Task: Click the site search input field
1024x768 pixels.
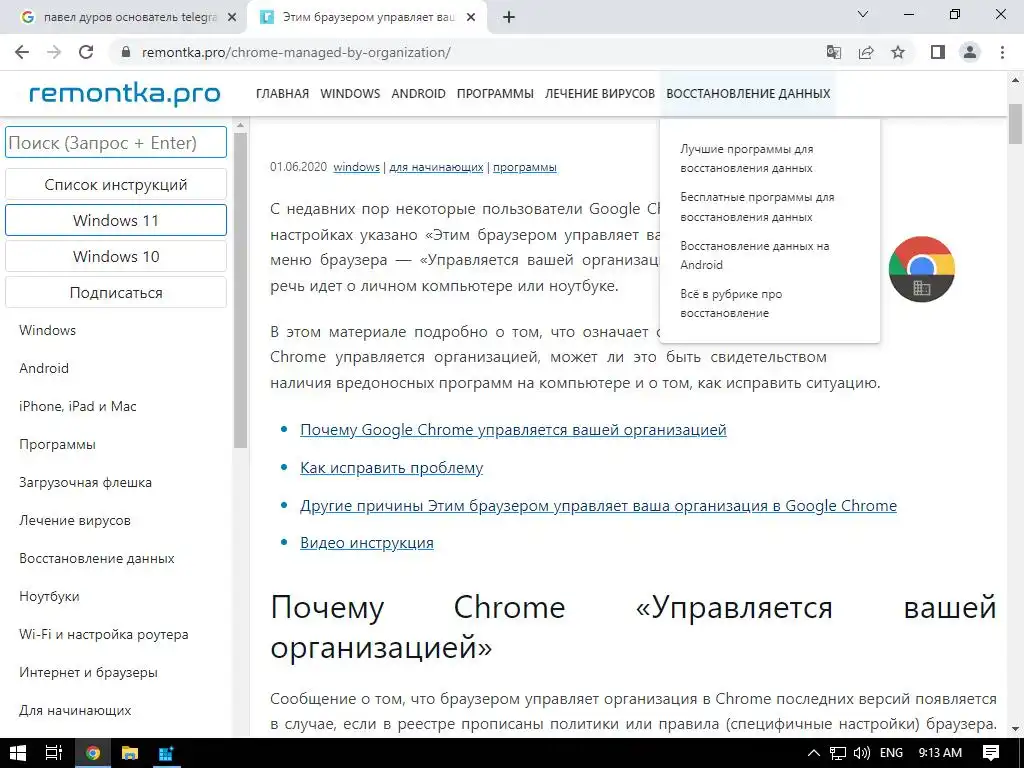Action: click(116, 142)
